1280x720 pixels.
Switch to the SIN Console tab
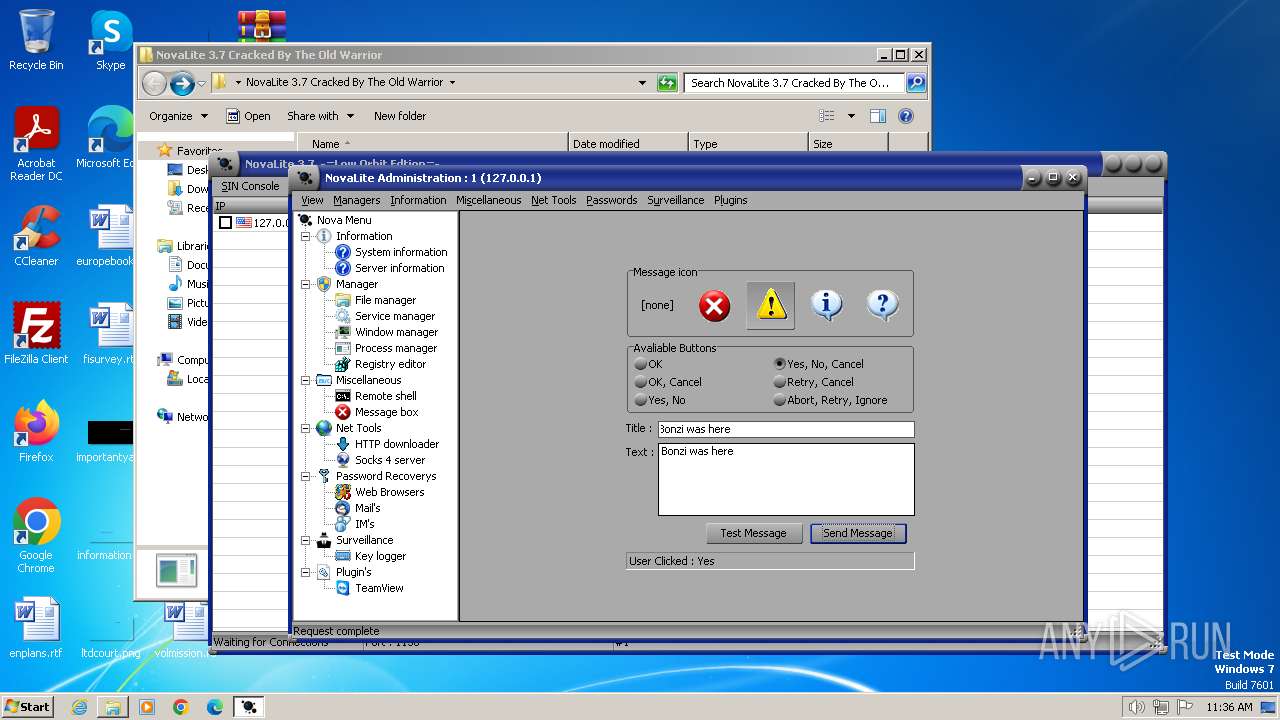tap(250, 186)
